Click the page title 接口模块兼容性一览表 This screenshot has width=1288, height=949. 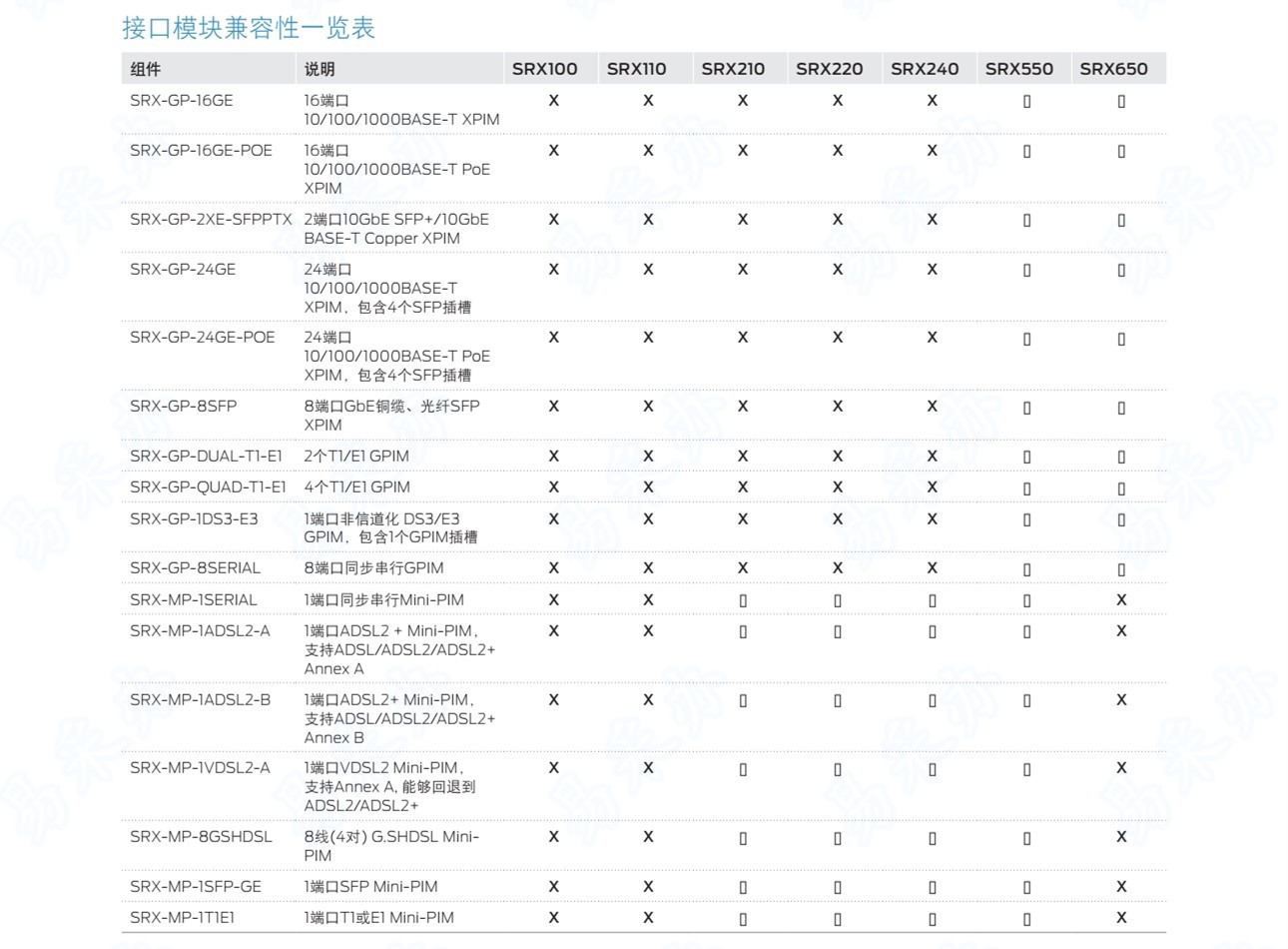(x=249, y=28)
